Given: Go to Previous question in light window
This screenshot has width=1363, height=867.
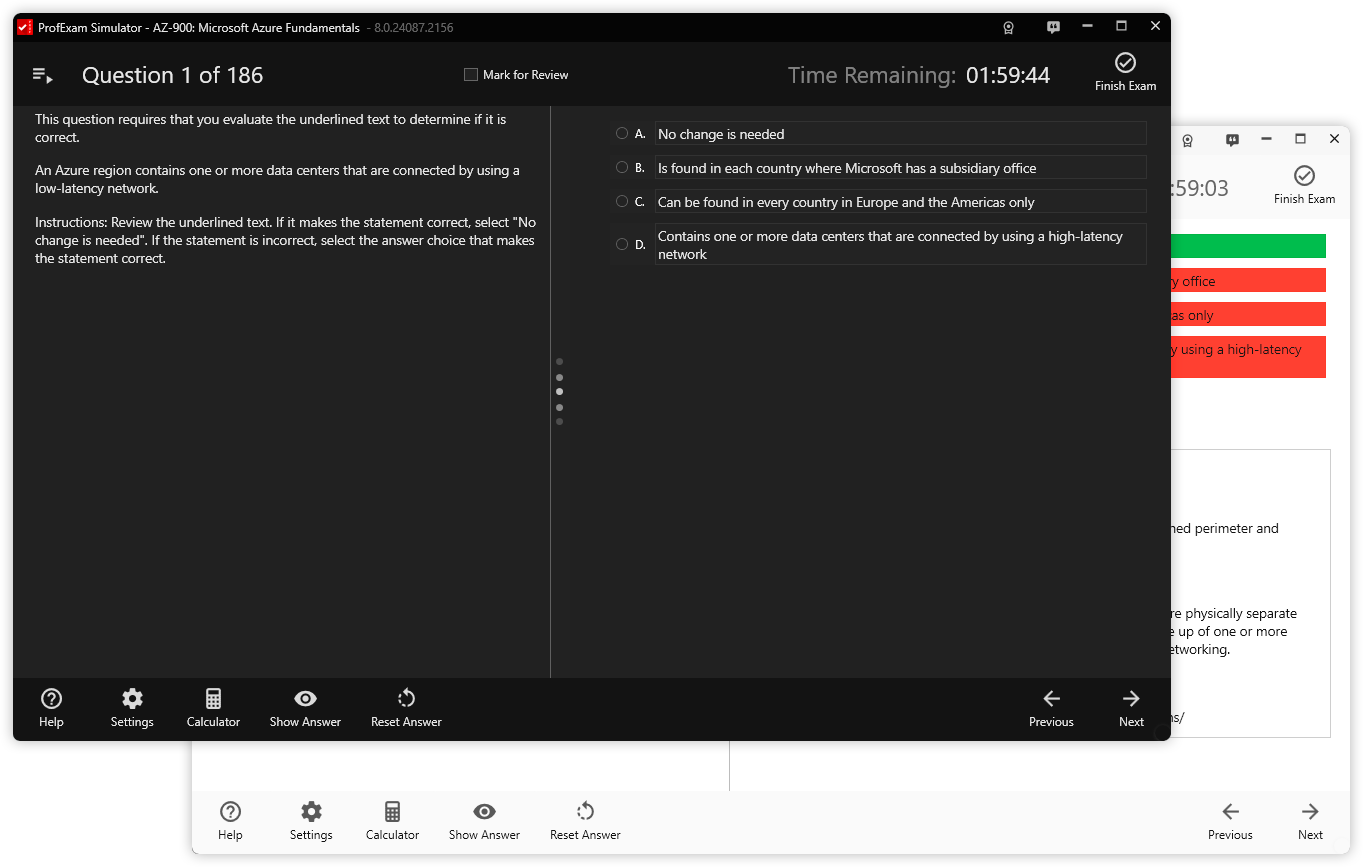Looking at the screenshot, I should 1230,821.
